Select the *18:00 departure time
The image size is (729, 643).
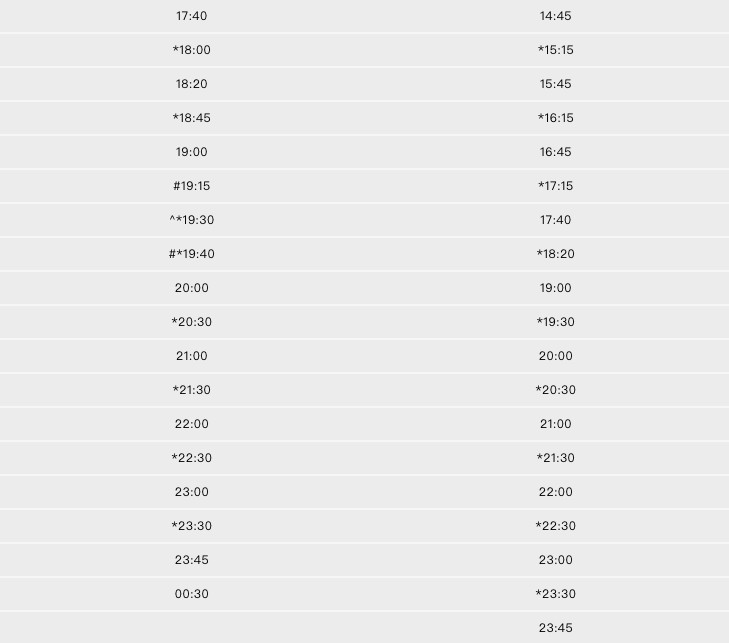coord(192,50)
